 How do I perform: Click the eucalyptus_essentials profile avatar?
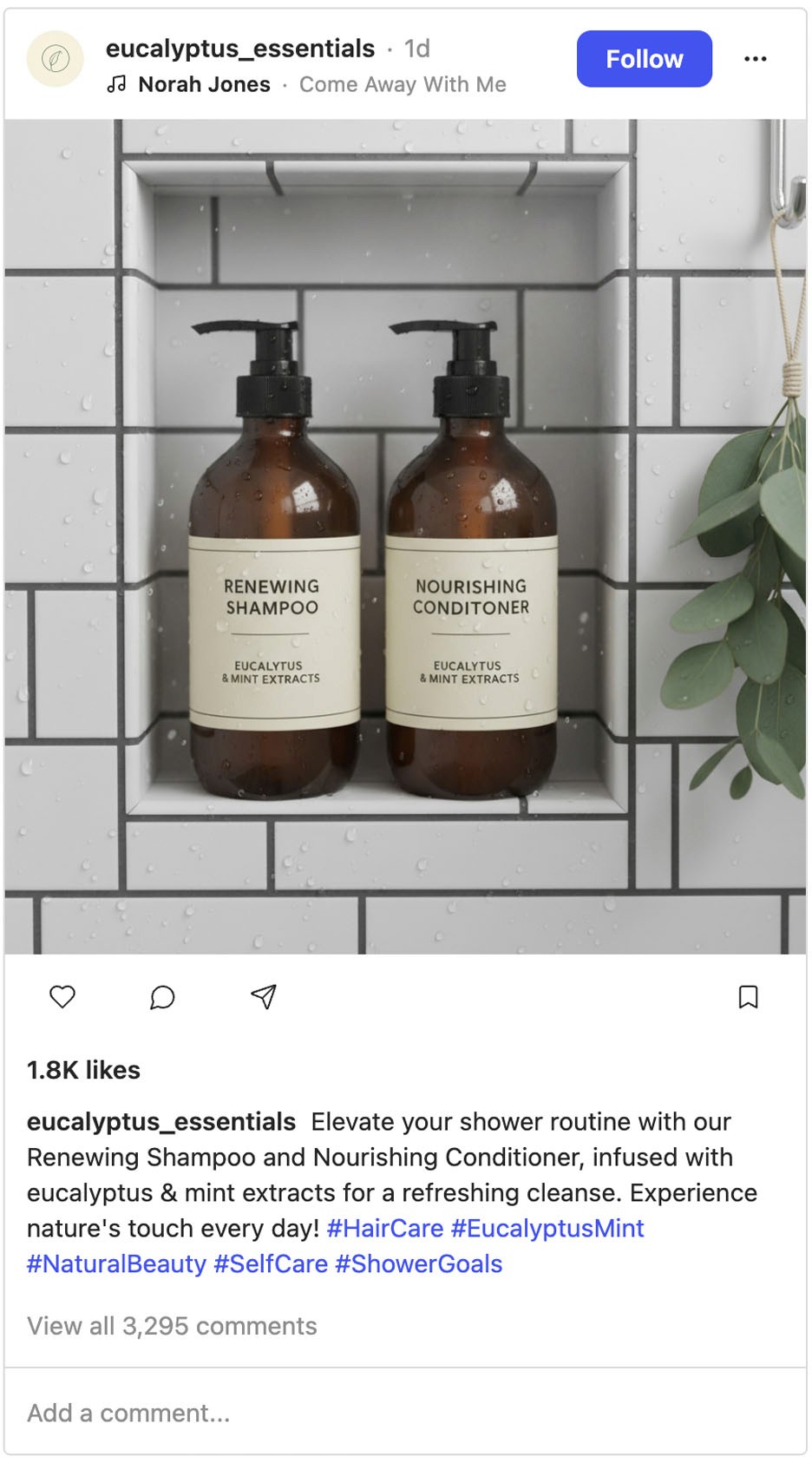coord(56,59)
